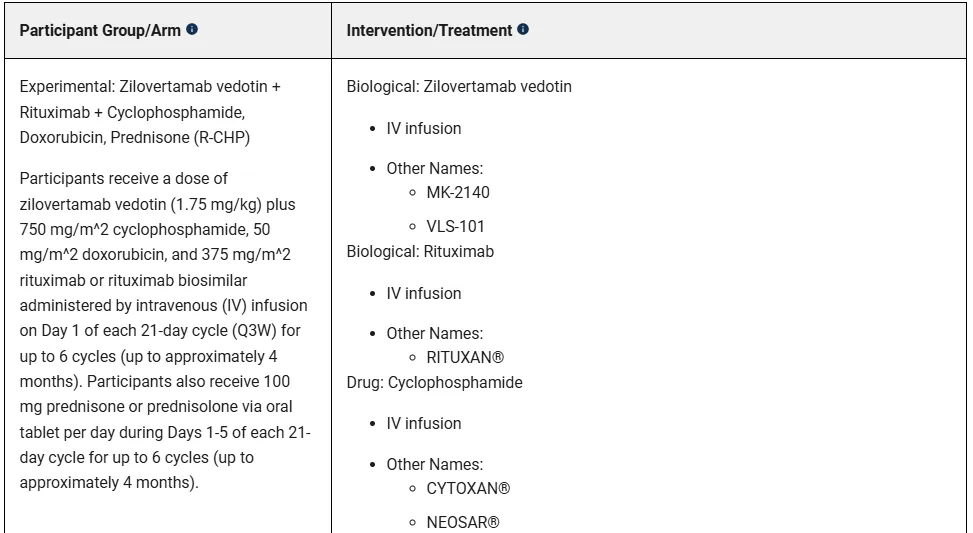Viewport: 973px width, 533px height.
Task: Select the Drug: Cyclophosphamide heading
Action: 434,383
